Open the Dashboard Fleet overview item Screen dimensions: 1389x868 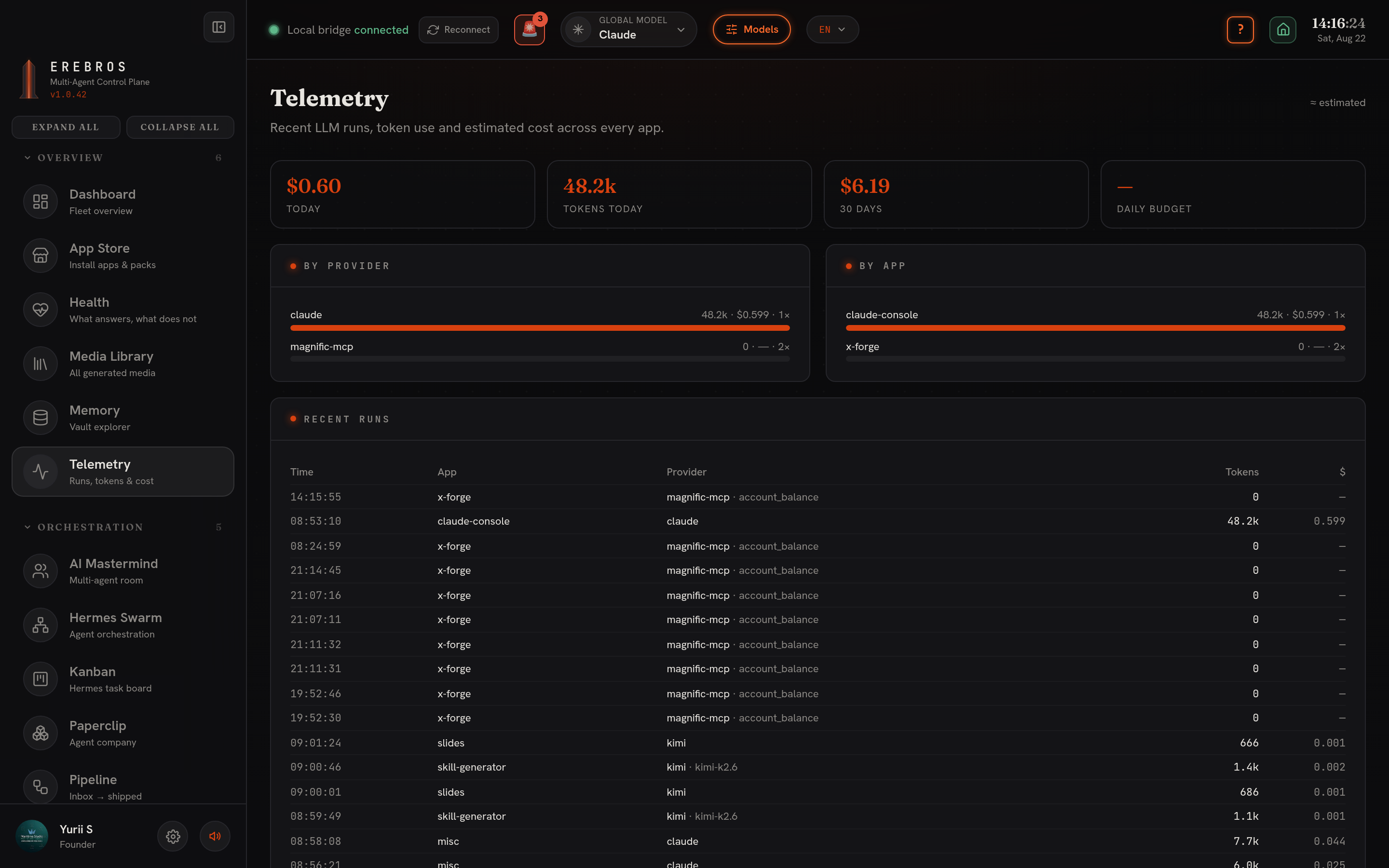pos(123,202)
